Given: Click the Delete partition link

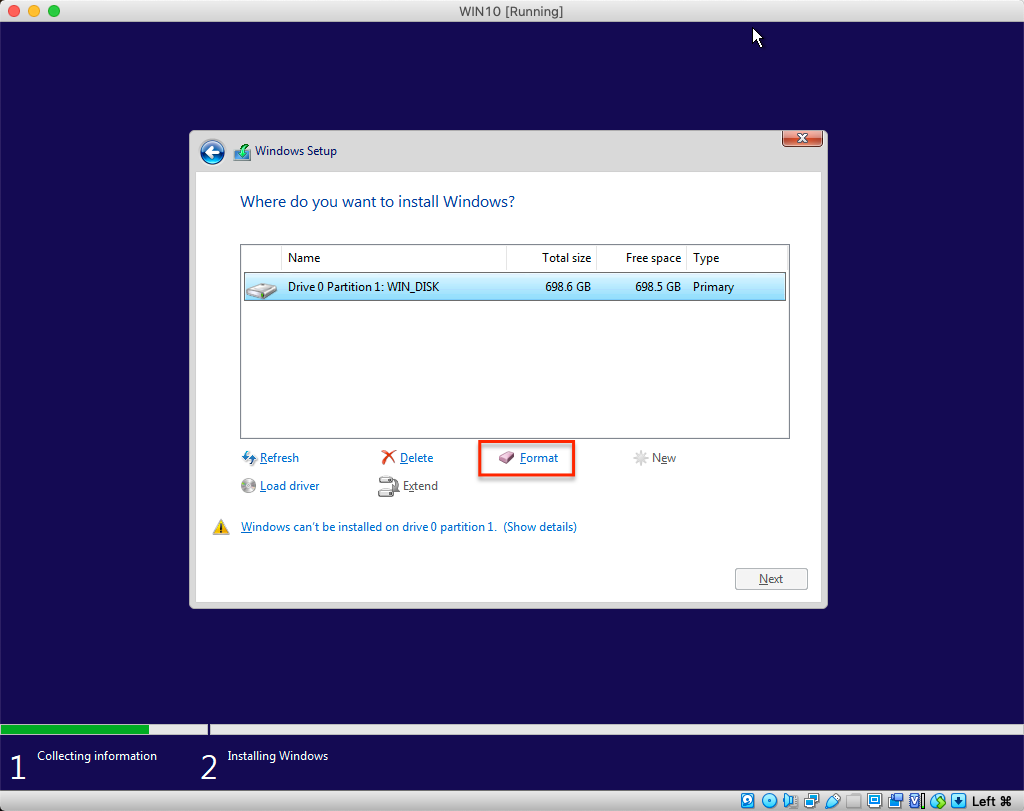Looking at the screenshot, I should pos(416,458).
